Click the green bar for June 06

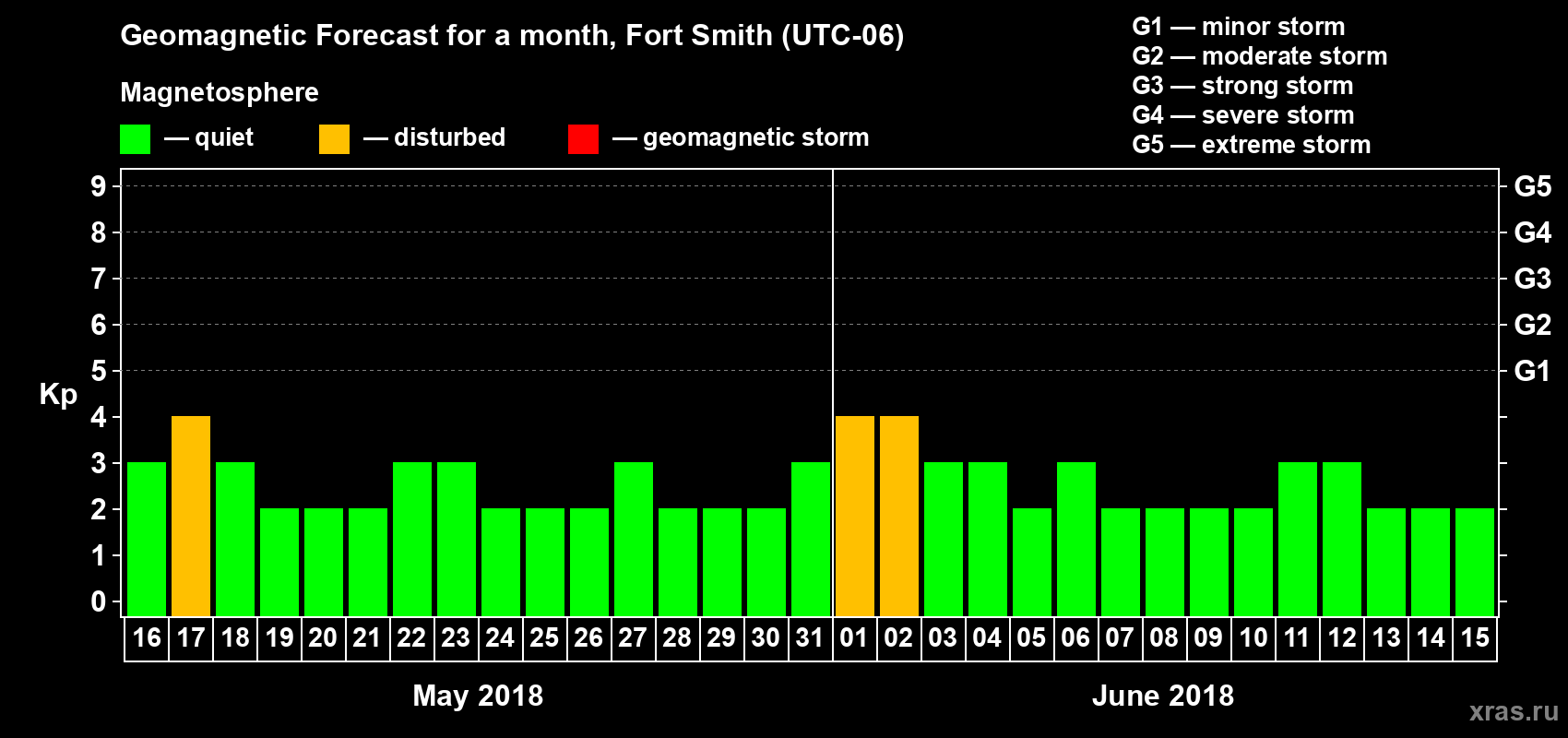1076,539
